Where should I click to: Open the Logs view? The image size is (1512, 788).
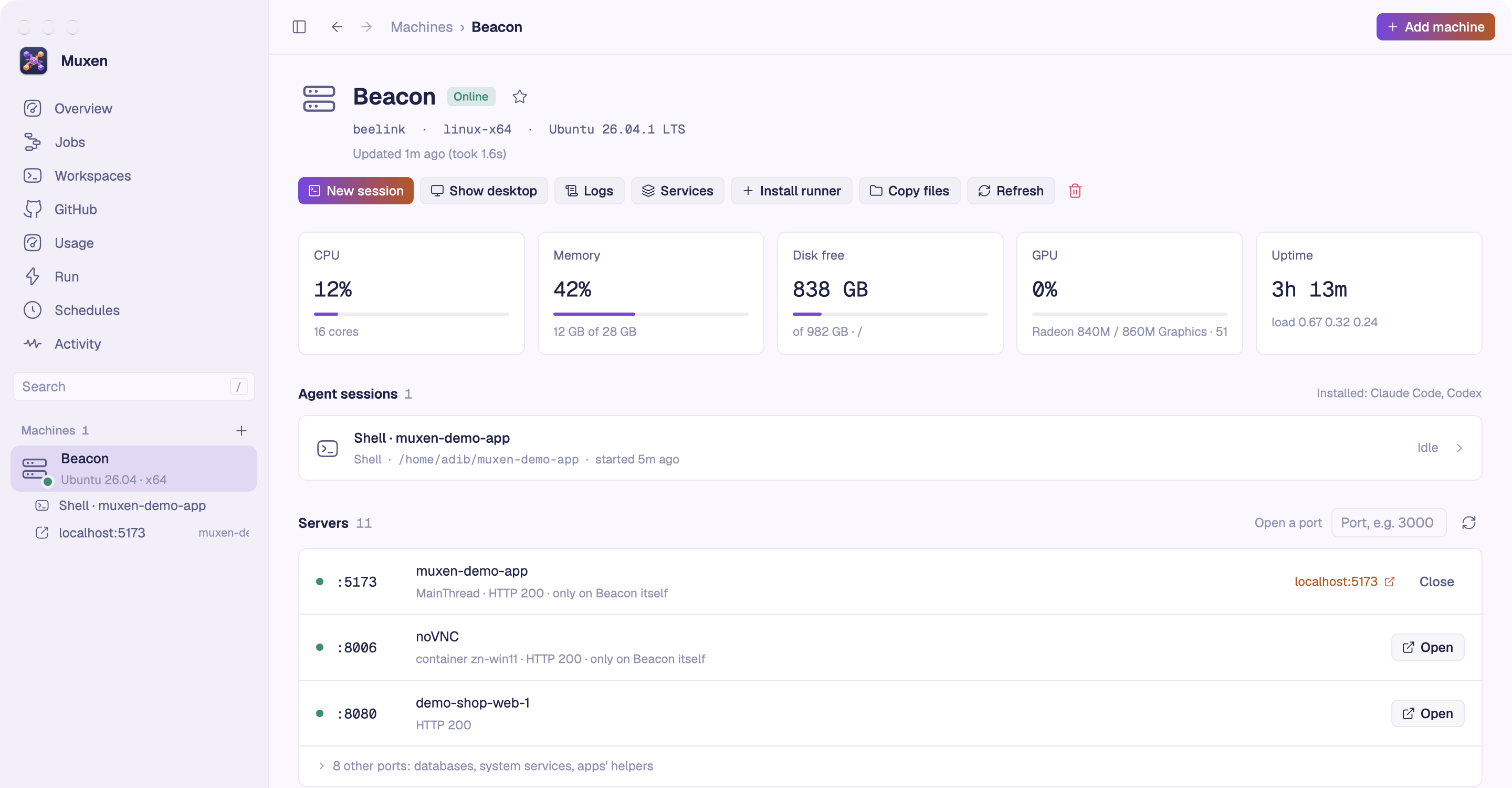click(x=589, y=191)
